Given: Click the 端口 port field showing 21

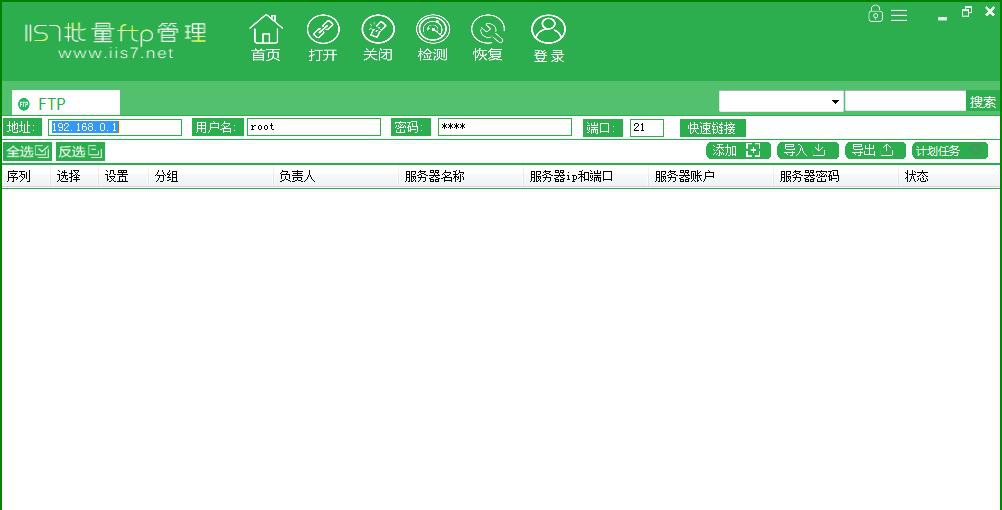Looking at the screenshot, I should coord(647,127).
